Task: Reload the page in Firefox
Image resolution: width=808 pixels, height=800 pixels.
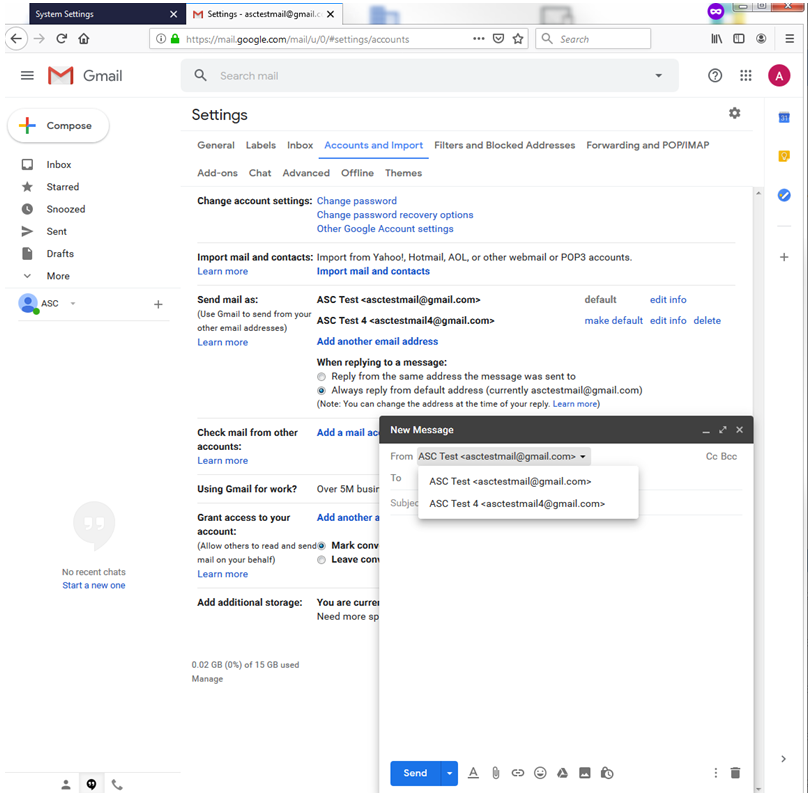Action: pyautogui.click(x=61, y=39)
